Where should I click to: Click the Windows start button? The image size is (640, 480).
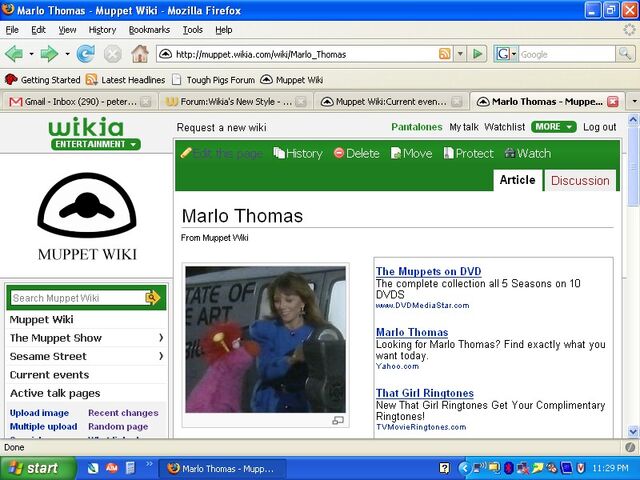(x=38, y=468)
